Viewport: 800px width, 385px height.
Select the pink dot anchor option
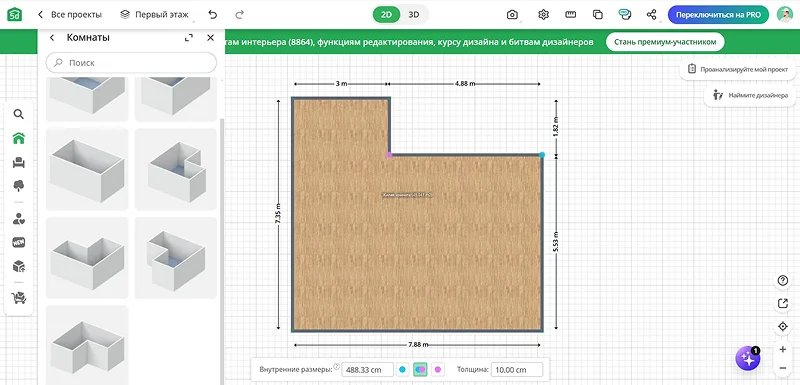click(437, 370)
